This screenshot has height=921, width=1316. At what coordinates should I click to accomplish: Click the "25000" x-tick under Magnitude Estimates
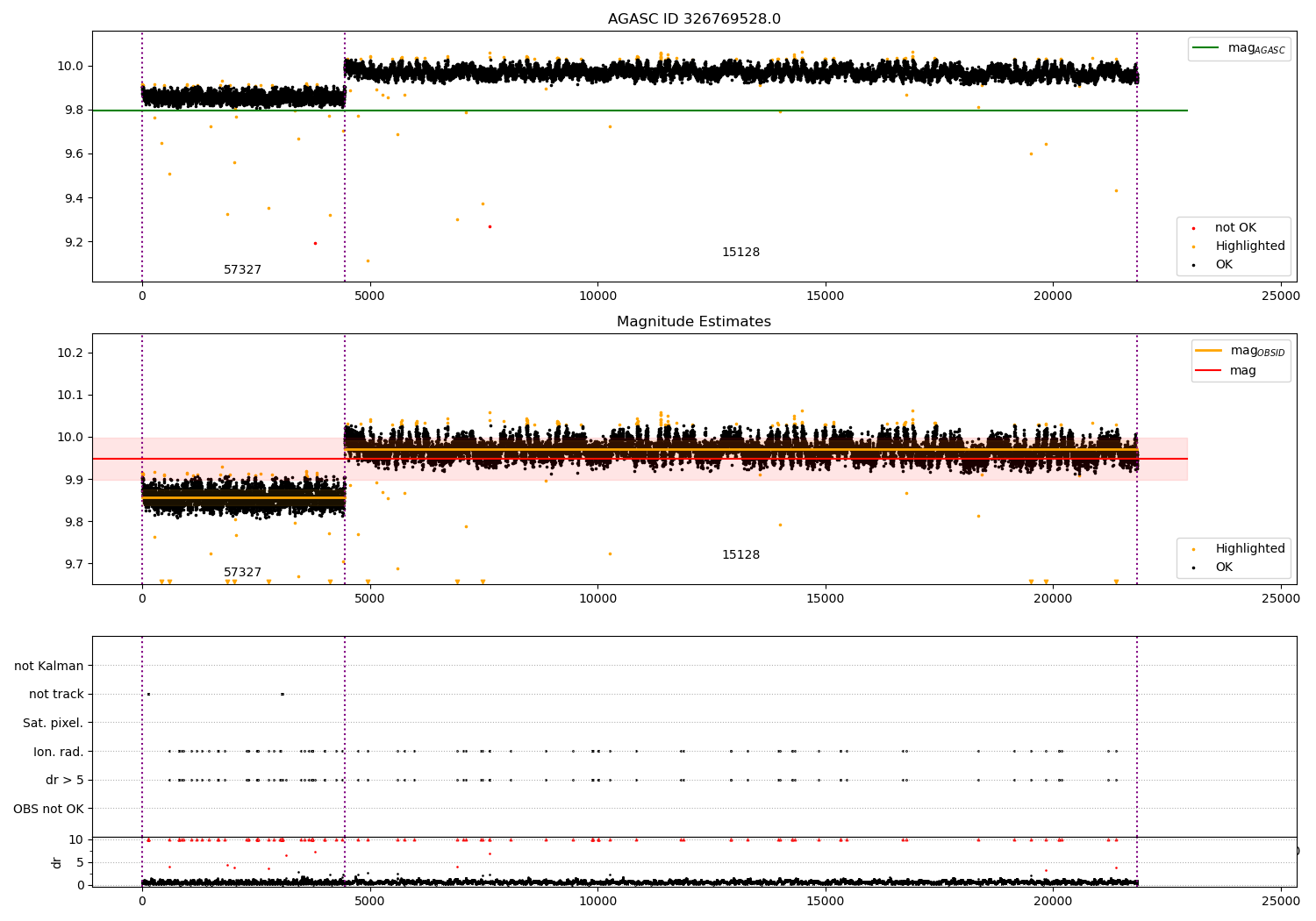point(1280,599)
